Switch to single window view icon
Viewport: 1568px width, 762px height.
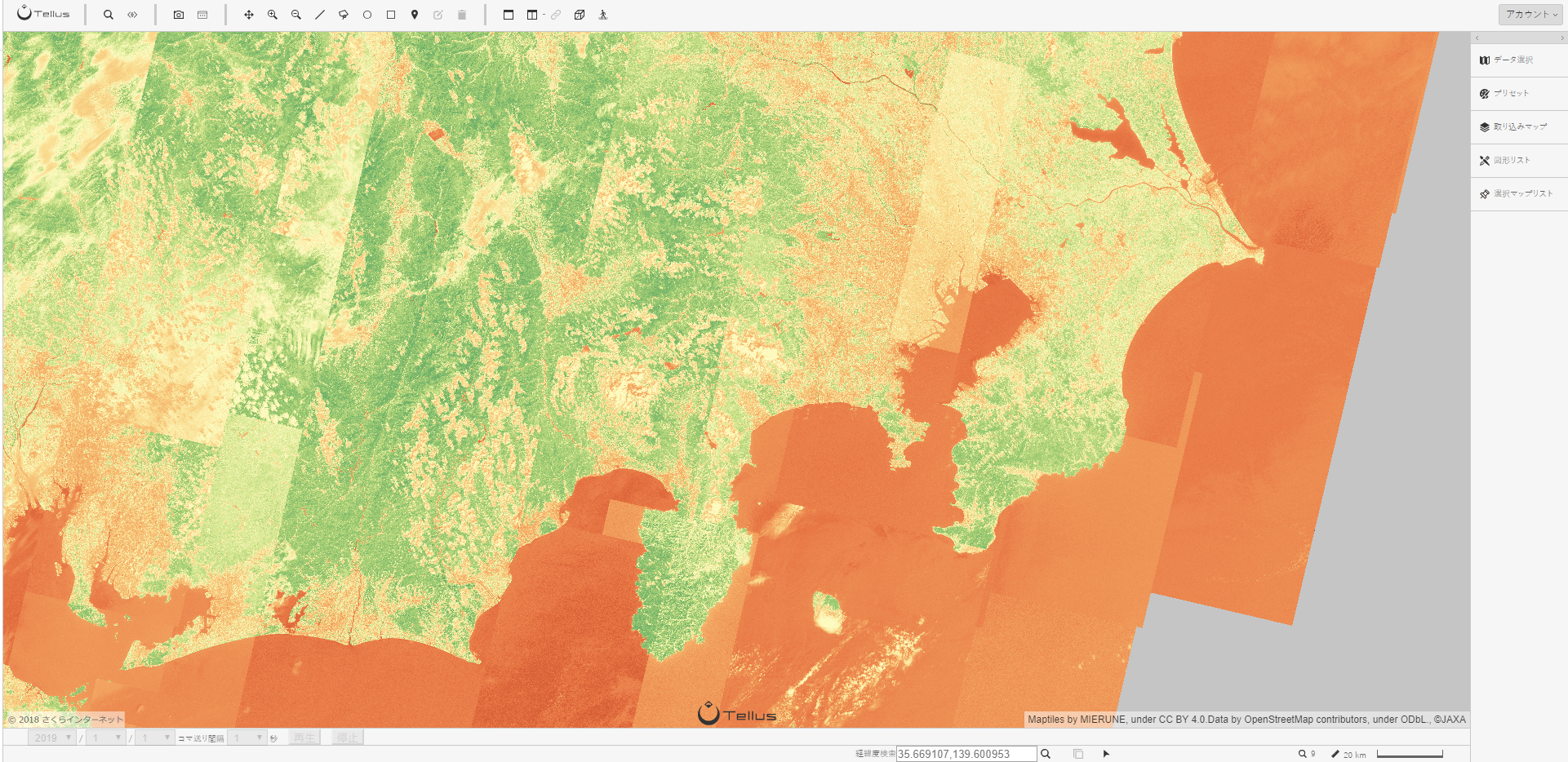(x=509, y=15)
